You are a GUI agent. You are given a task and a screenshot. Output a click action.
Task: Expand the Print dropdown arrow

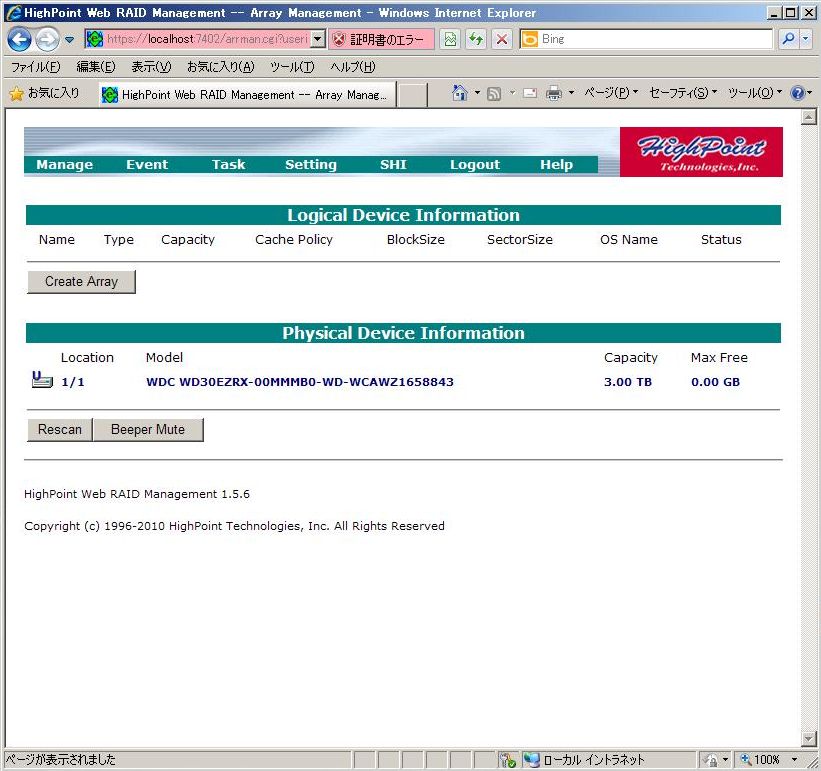571,93
